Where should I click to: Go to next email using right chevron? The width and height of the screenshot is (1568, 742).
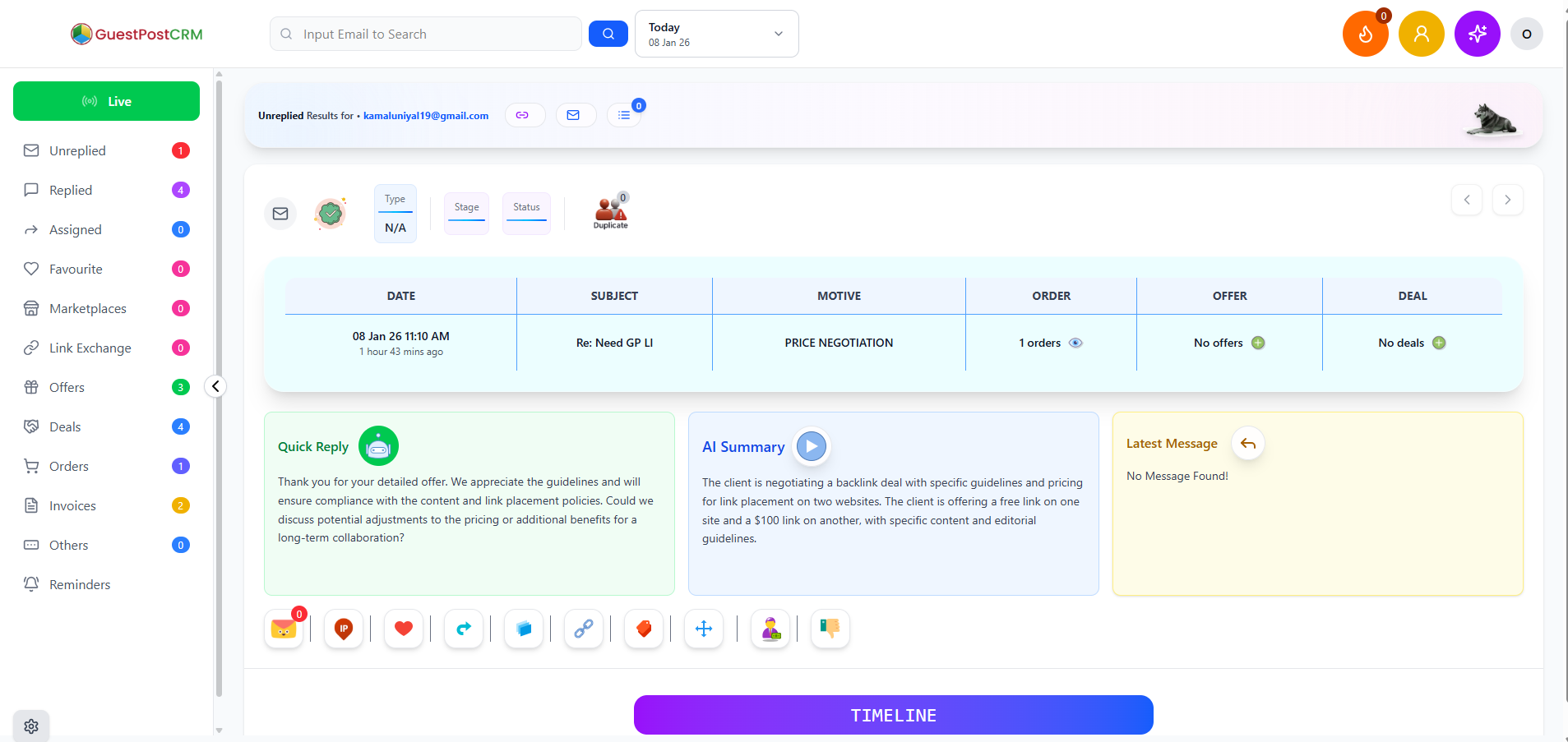pos(1507,200)
